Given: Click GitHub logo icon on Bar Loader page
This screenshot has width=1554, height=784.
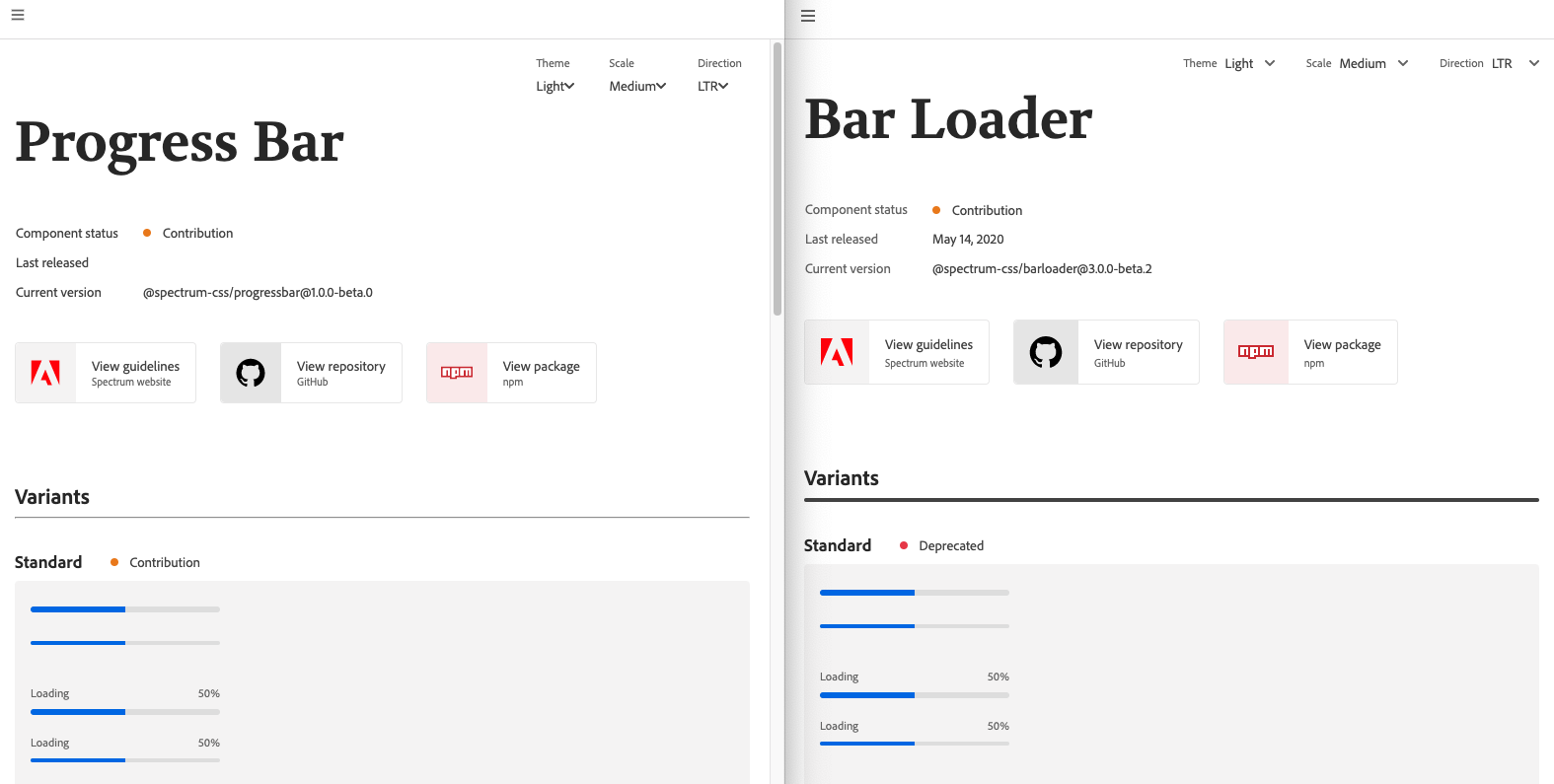Looking at the screenshot, I should [1046, 352].
